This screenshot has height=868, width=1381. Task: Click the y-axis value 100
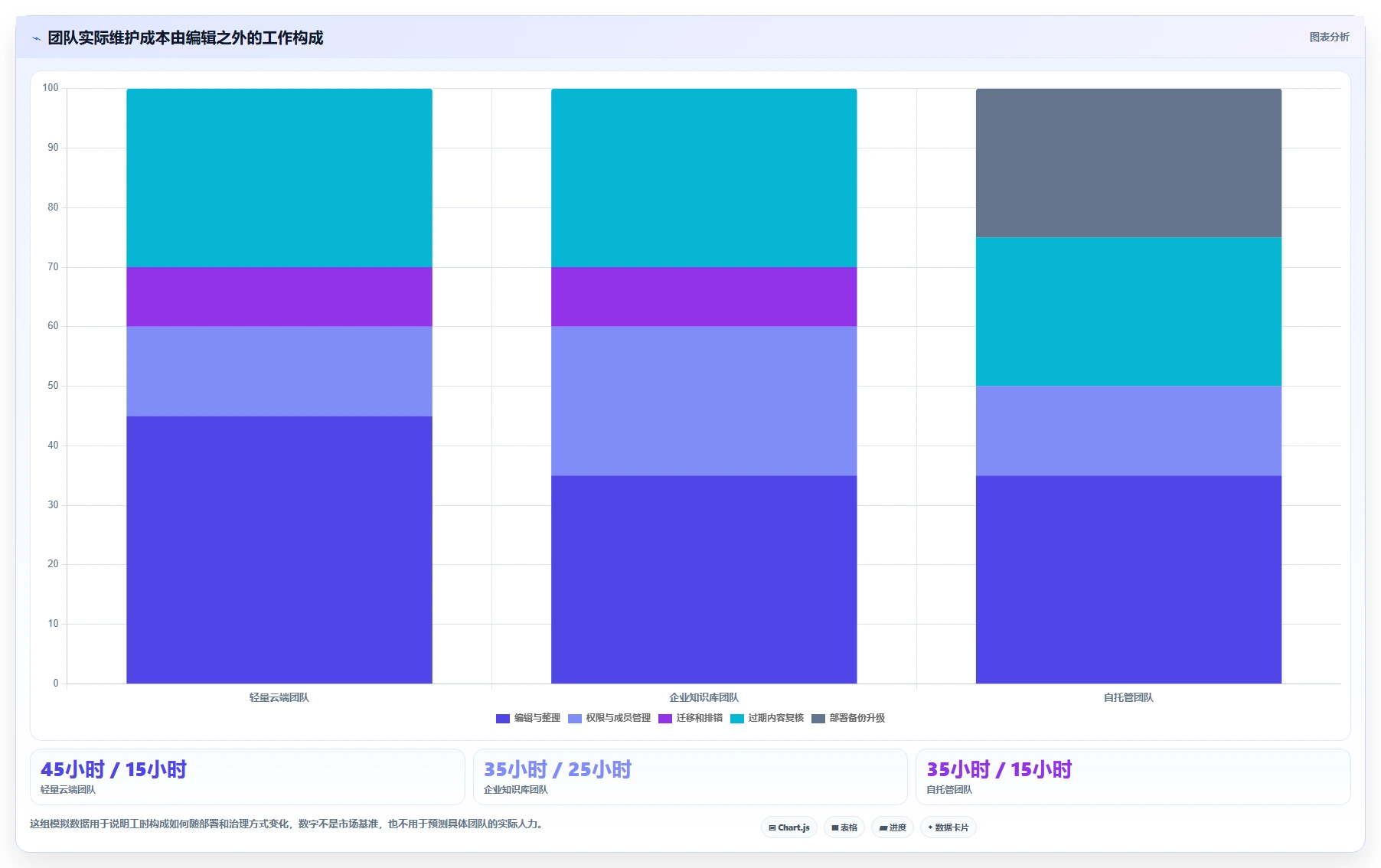coord(51,88)
